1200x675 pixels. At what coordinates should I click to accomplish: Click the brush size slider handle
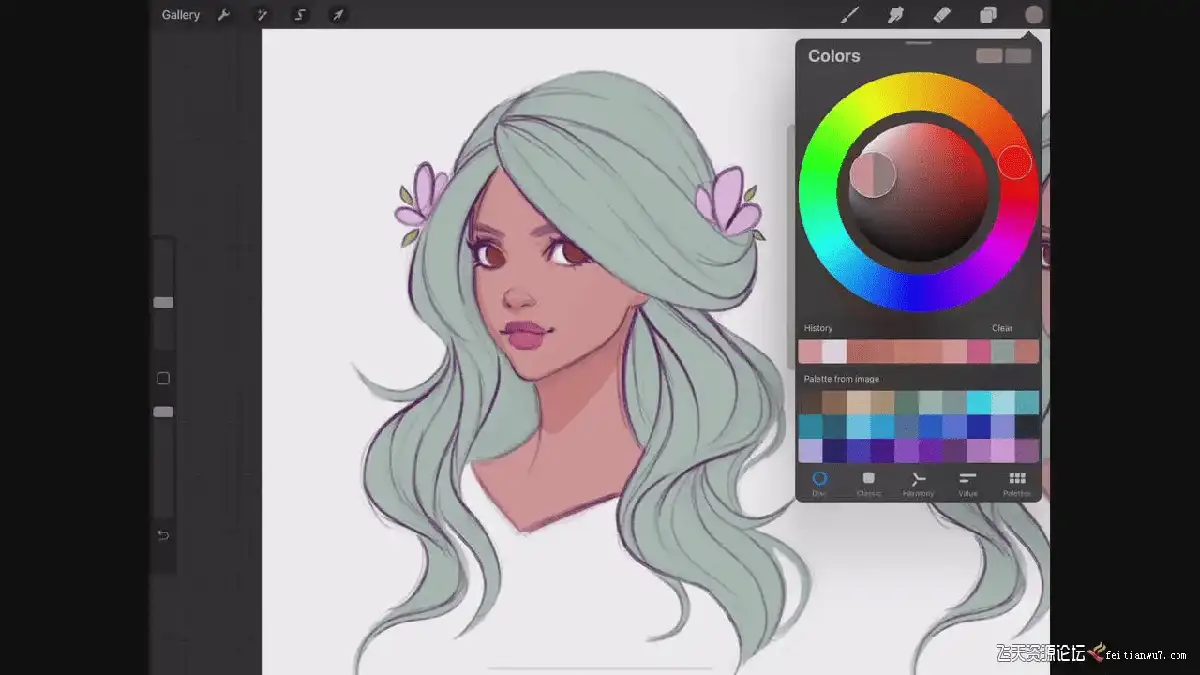pyautogui.click(x=163, y=302)
